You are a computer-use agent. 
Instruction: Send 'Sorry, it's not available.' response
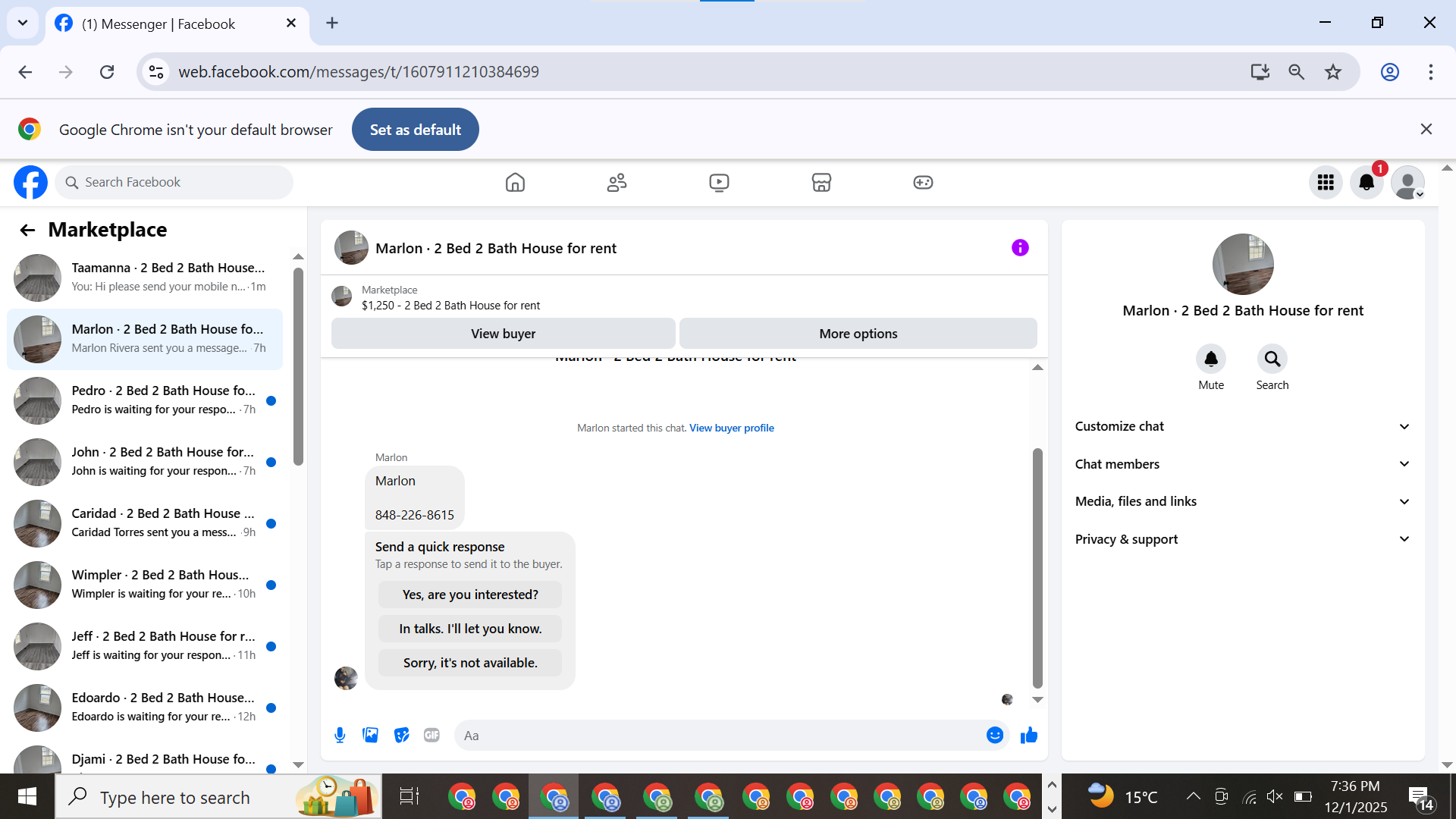(470, 663)
